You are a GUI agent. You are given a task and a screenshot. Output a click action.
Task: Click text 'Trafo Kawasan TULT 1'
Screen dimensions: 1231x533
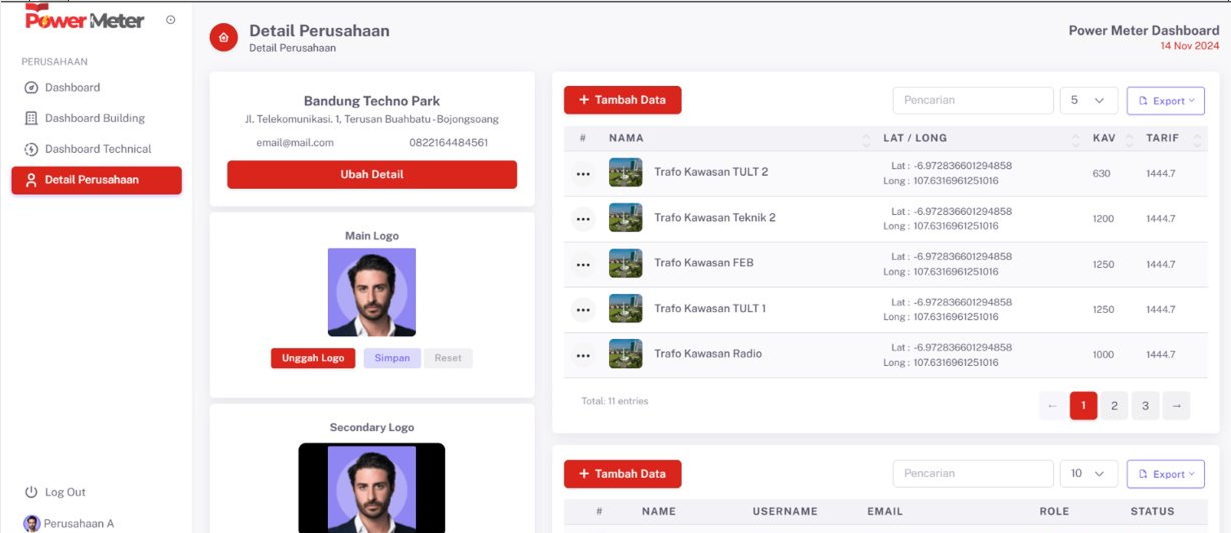pos(710,308)
